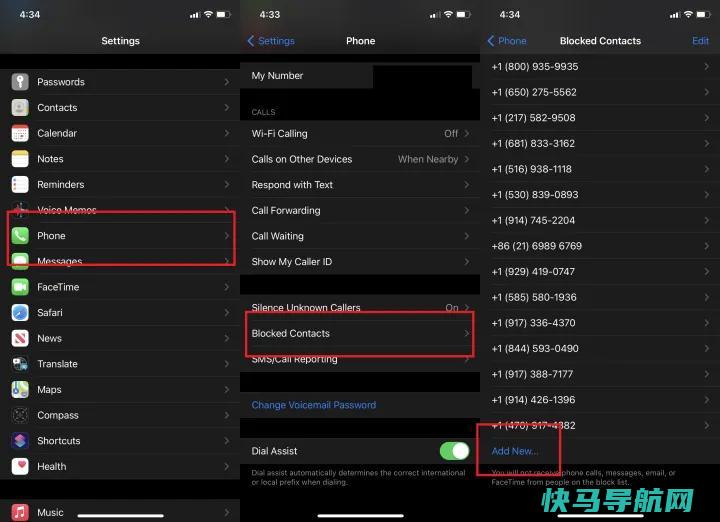Tap Wi-Fi status icon in Settings screen
Screen dimensions: 720x522
(208, 14)
